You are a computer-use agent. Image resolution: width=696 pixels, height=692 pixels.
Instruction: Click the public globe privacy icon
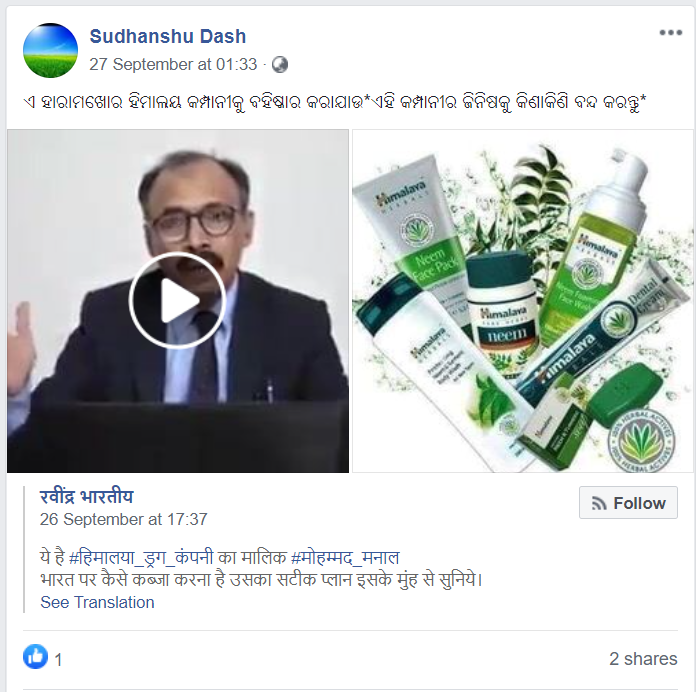tap(280, 65)
